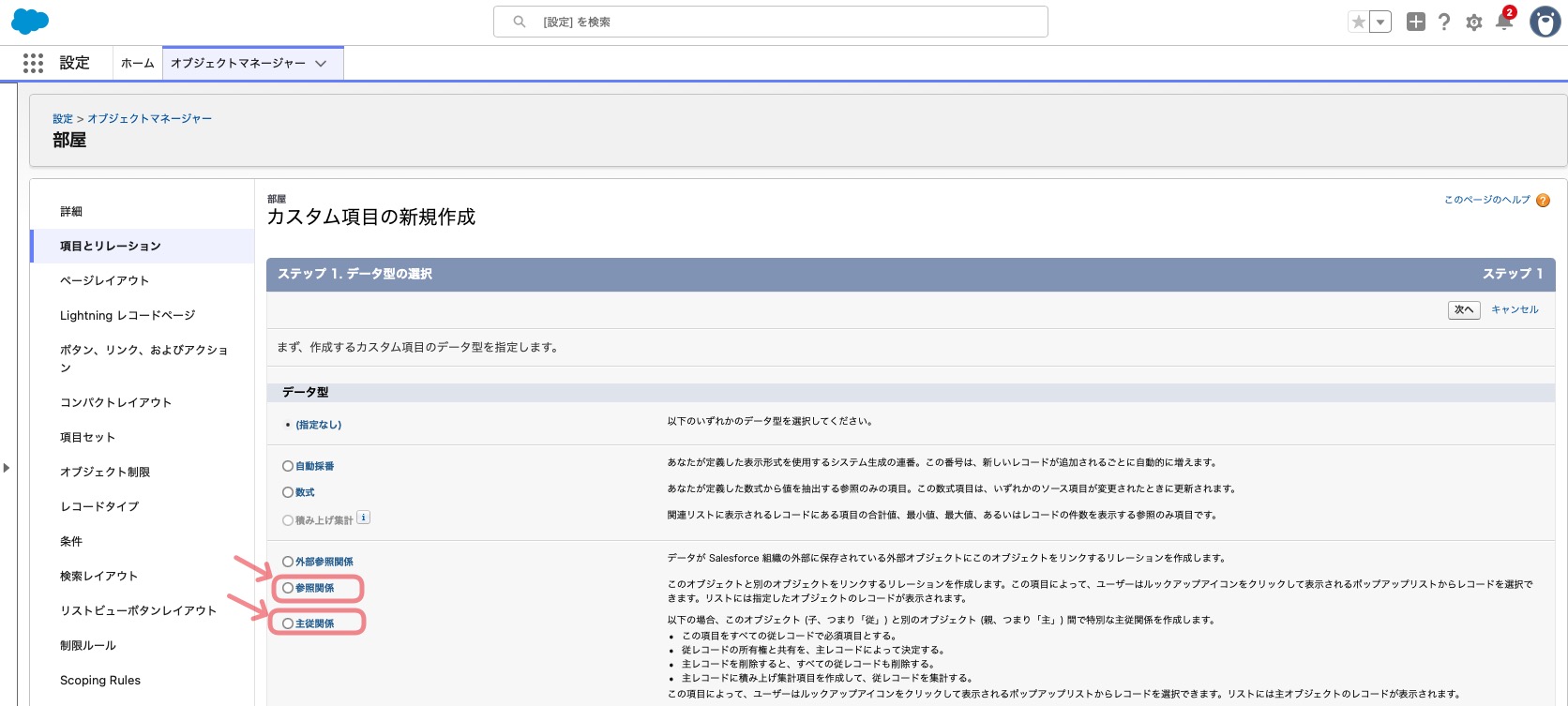Image resolution: width=1568 pixels, height=706 pixels.
Task: Select 項目とリレーション in the sidebar
Action: point(143,246)
